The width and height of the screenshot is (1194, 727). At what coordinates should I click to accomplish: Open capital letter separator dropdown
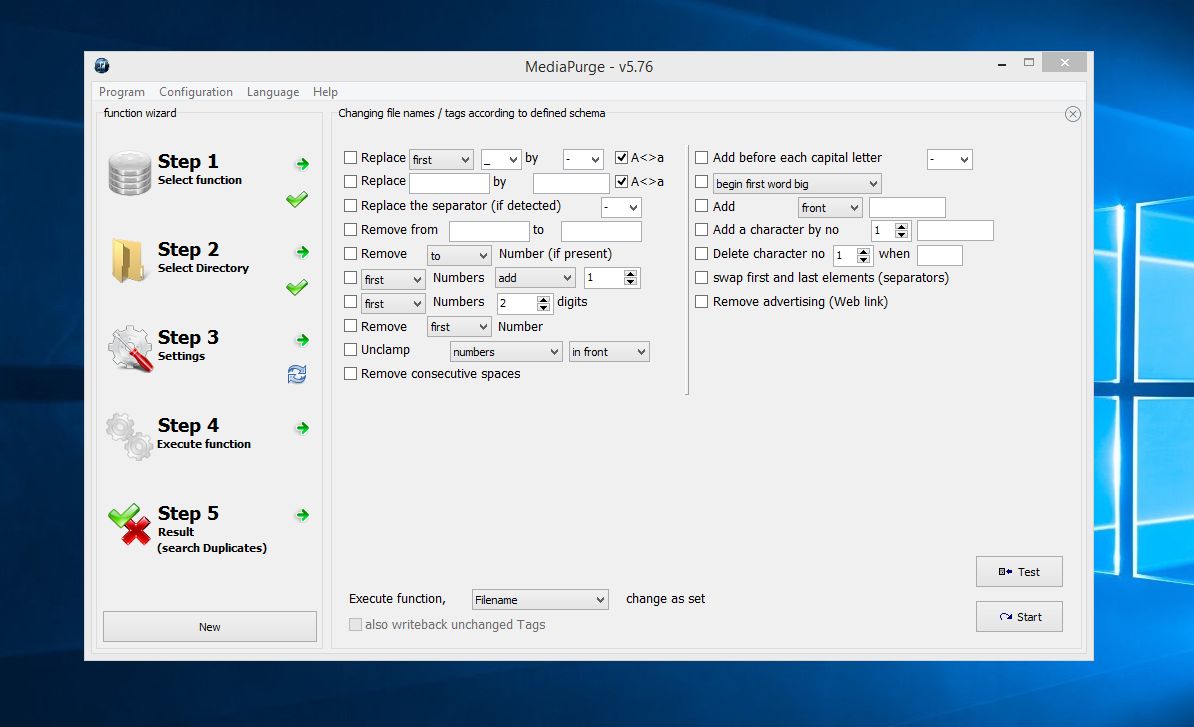(x=950, y=159)
